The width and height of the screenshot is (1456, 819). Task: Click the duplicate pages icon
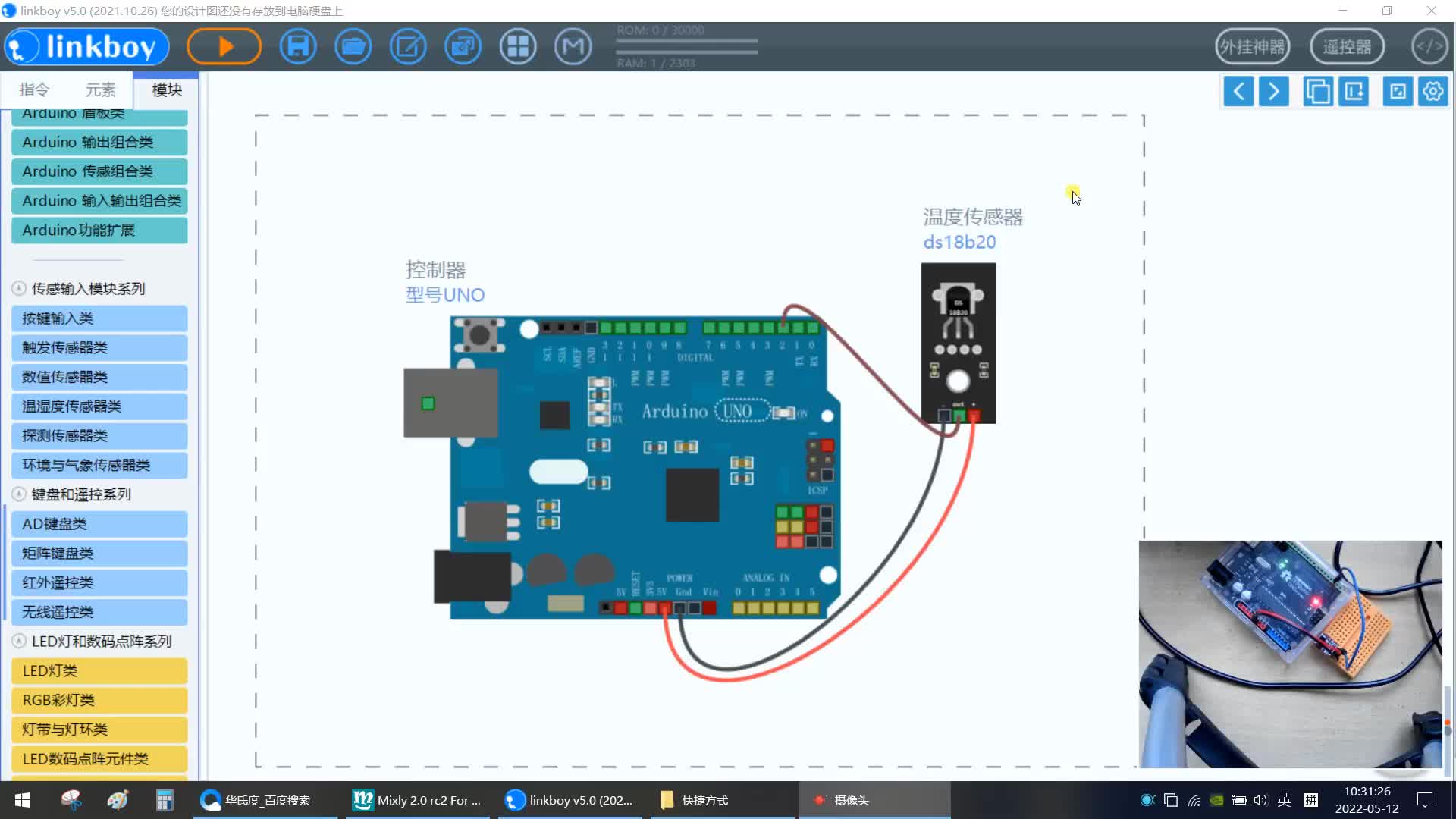[x=1318, y=92]
